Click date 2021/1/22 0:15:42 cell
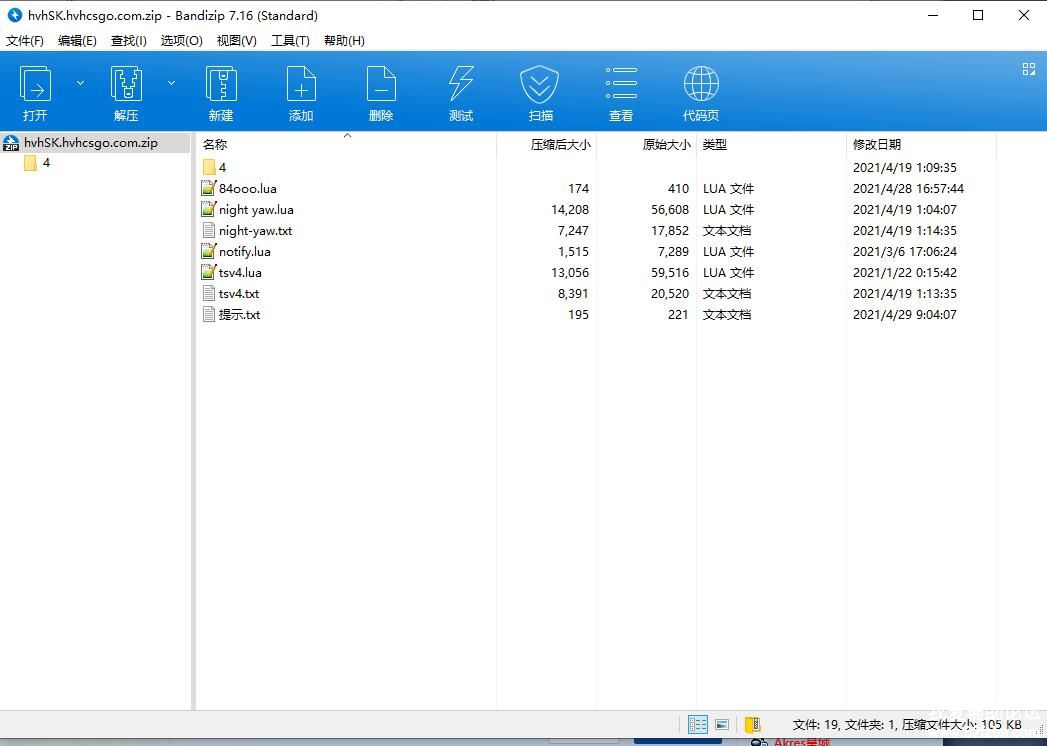Image resolution: width=1047 pixels, height=746 pixels. (x=905, y=272)
